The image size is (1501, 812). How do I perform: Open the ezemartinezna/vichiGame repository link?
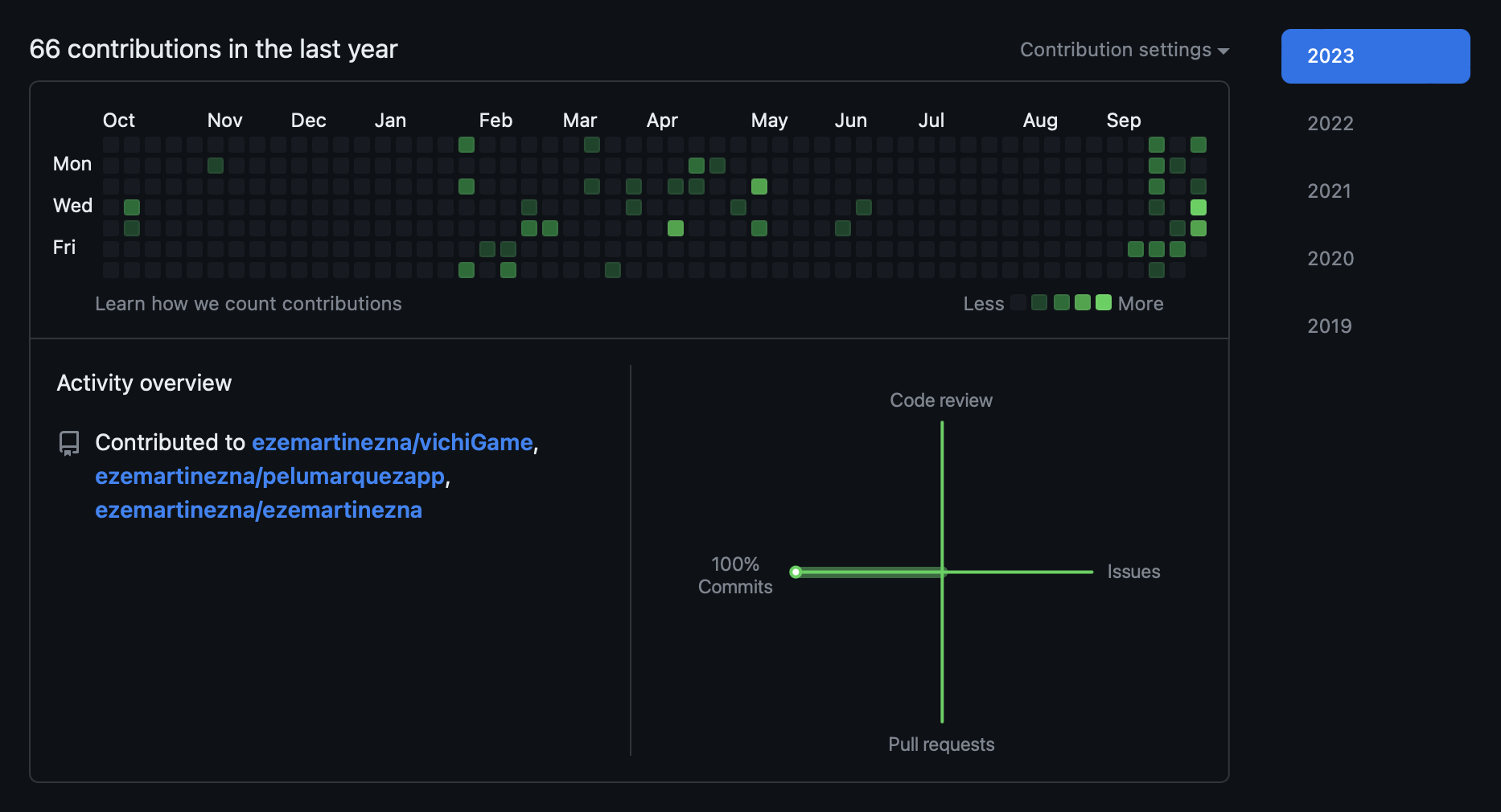pyautogui.click(x=393, y=442)
